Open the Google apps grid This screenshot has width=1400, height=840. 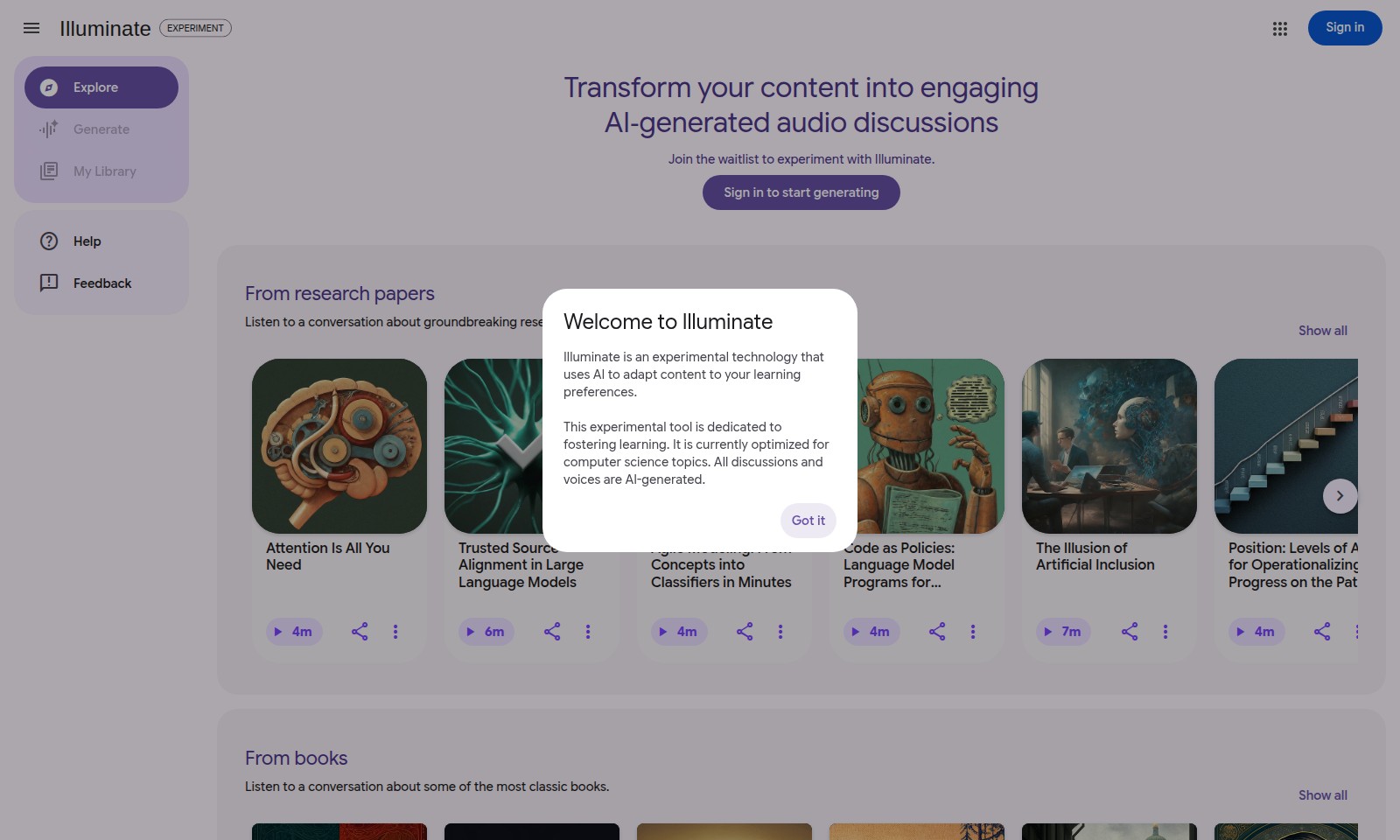coord(1280,29)
